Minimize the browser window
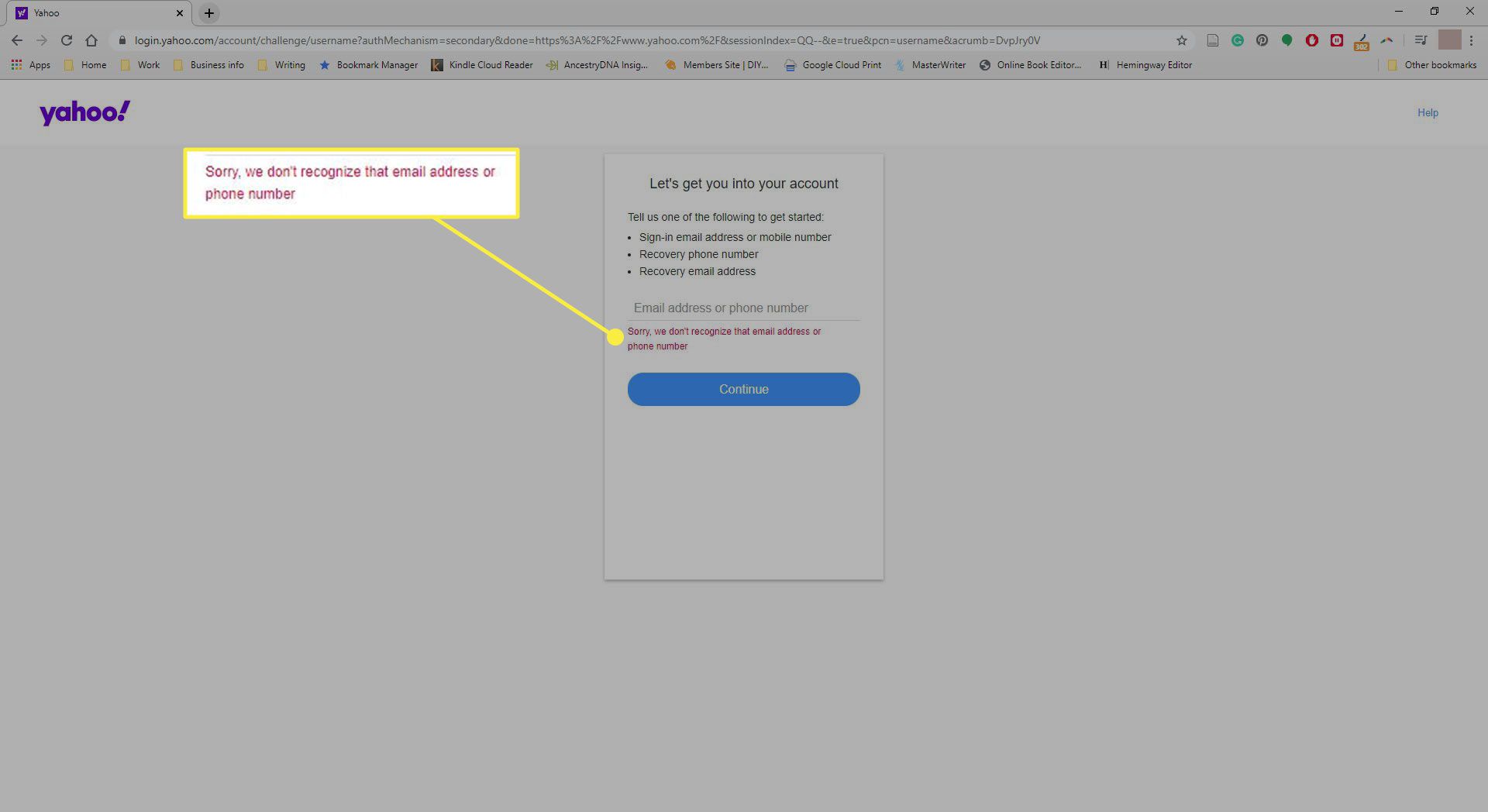Image resolution: width=1488 pixels, height=812 pixels. pyautogui.click(x=1399, y=12)
